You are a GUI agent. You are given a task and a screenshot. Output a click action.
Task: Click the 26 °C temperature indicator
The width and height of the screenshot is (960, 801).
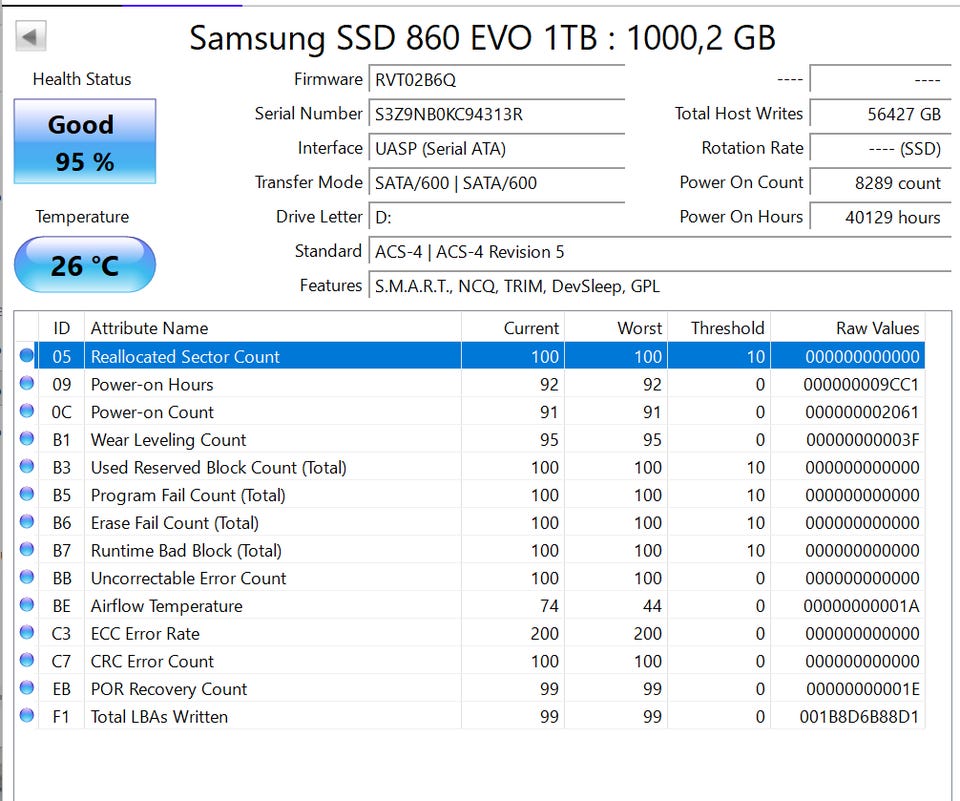[x=84, y=265]
